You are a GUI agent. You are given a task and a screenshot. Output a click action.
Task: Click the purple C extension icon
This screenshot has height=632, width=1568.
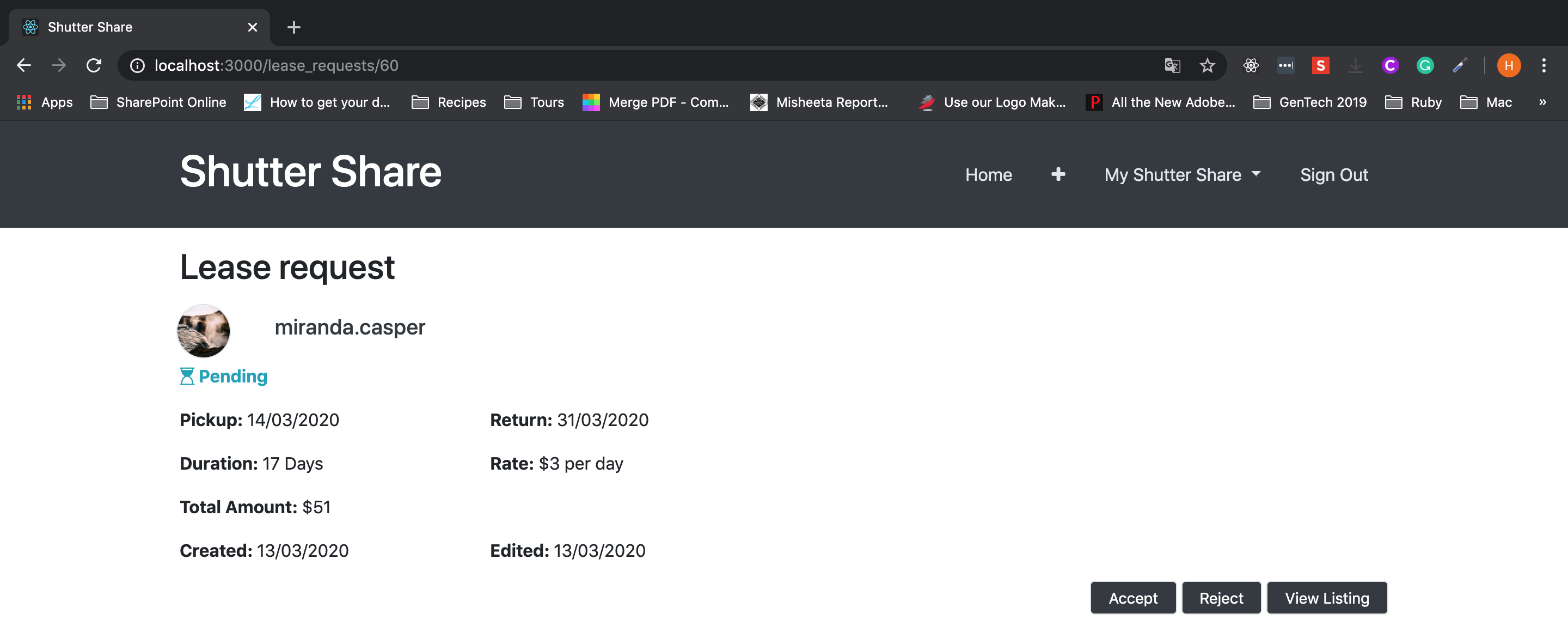(1389, 66)
